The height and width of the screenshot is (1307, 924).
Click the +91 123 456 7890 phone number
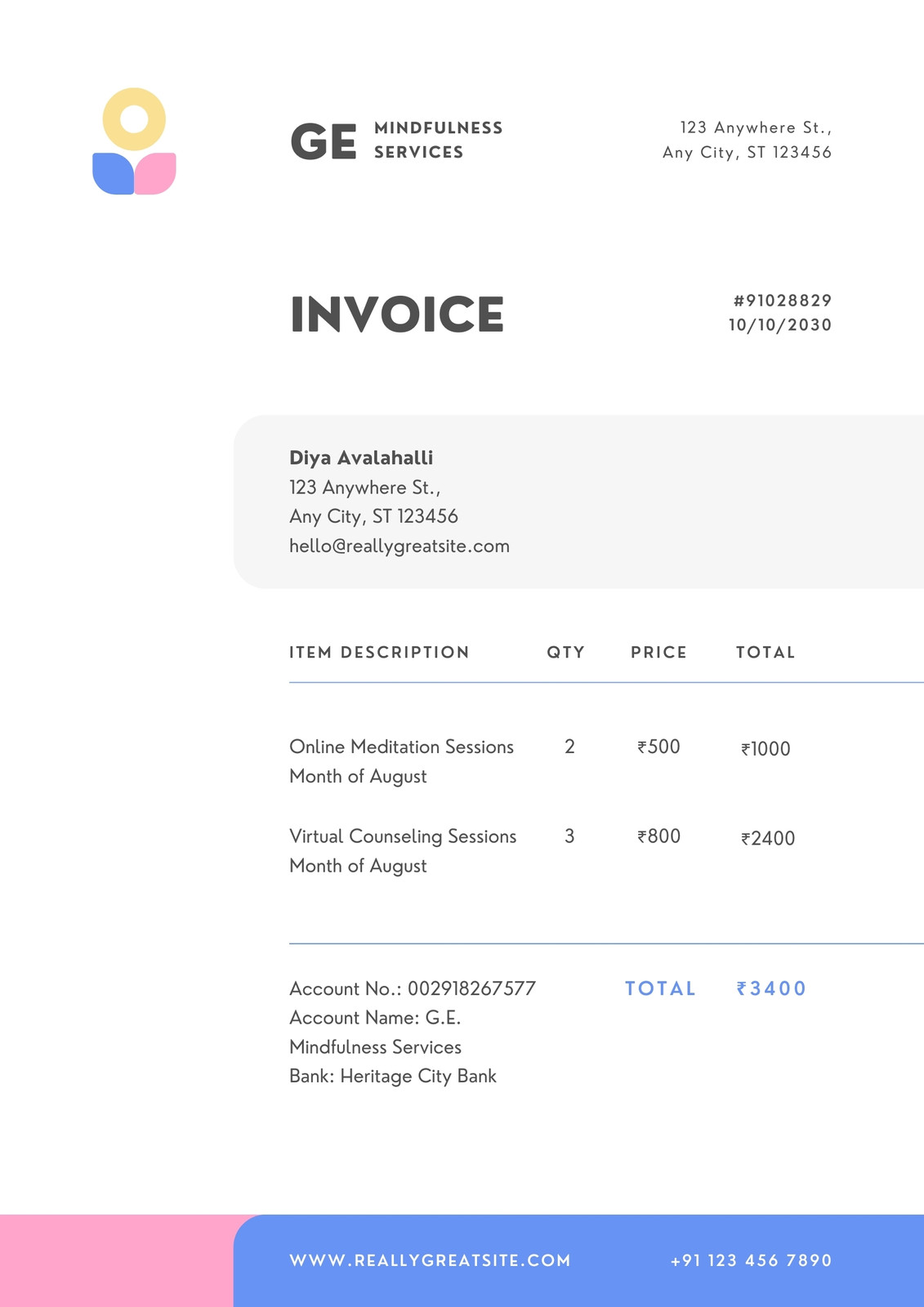(x=751, y=1260)
